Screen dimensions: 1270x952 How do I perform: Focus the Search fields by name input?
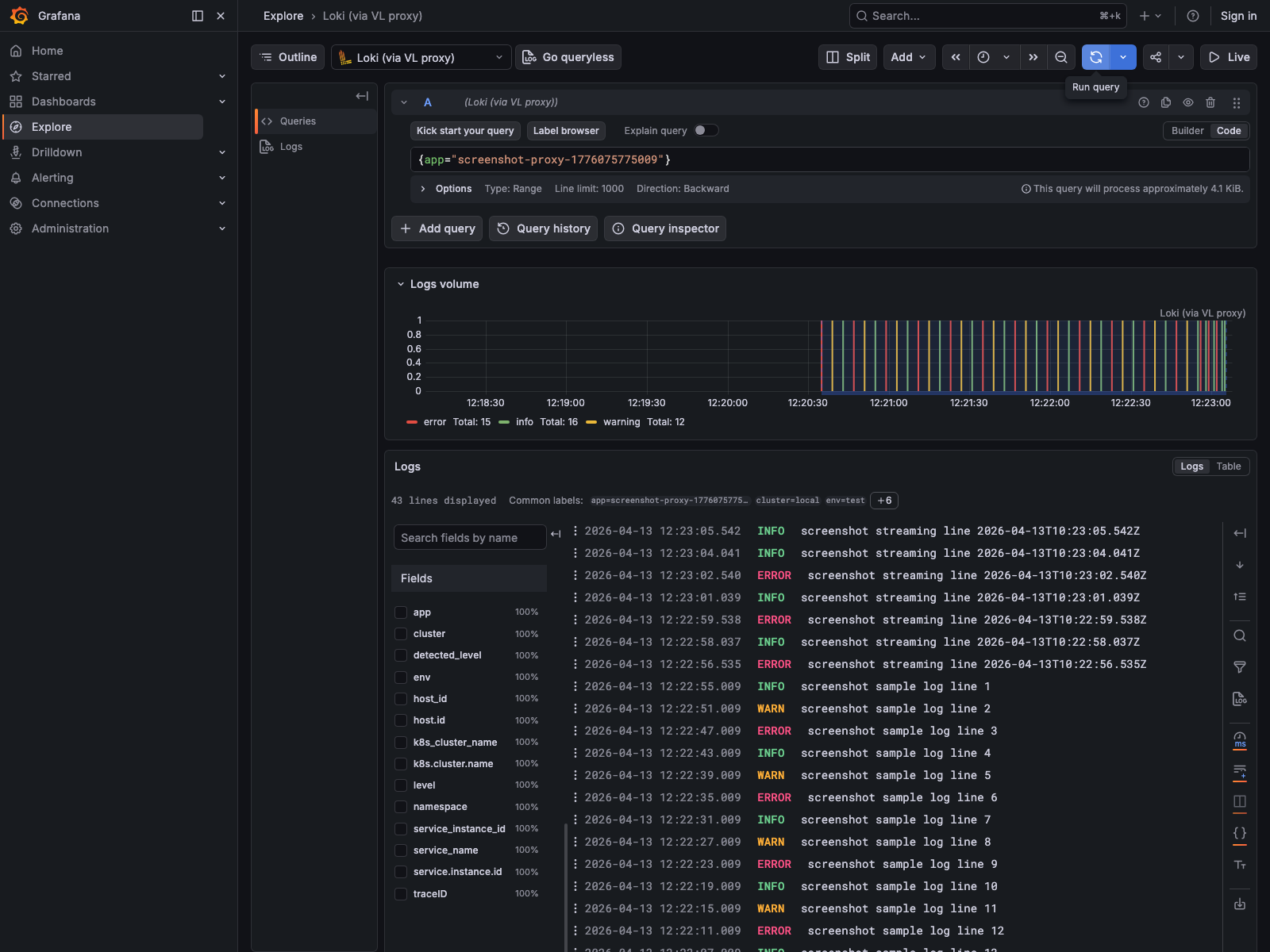pyautogui.click(x=470, y=537)
